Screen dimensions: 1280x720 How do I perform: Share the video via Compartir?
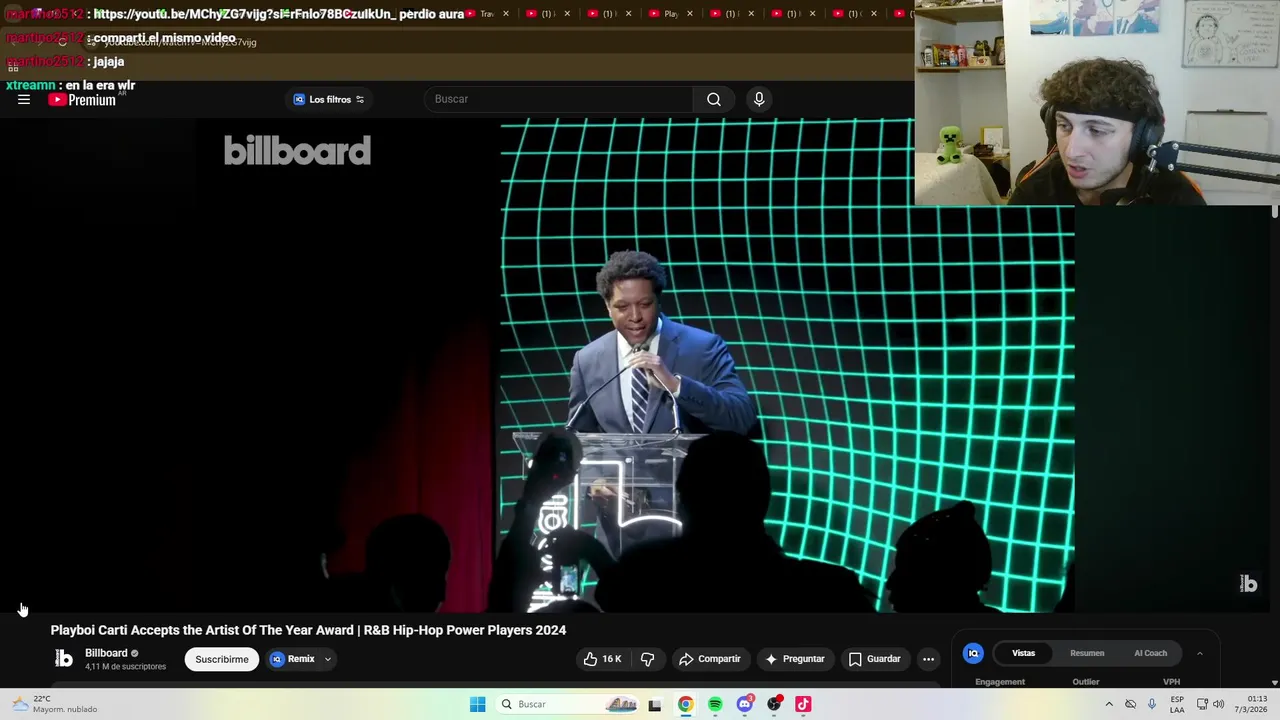[x=709, y=659]
